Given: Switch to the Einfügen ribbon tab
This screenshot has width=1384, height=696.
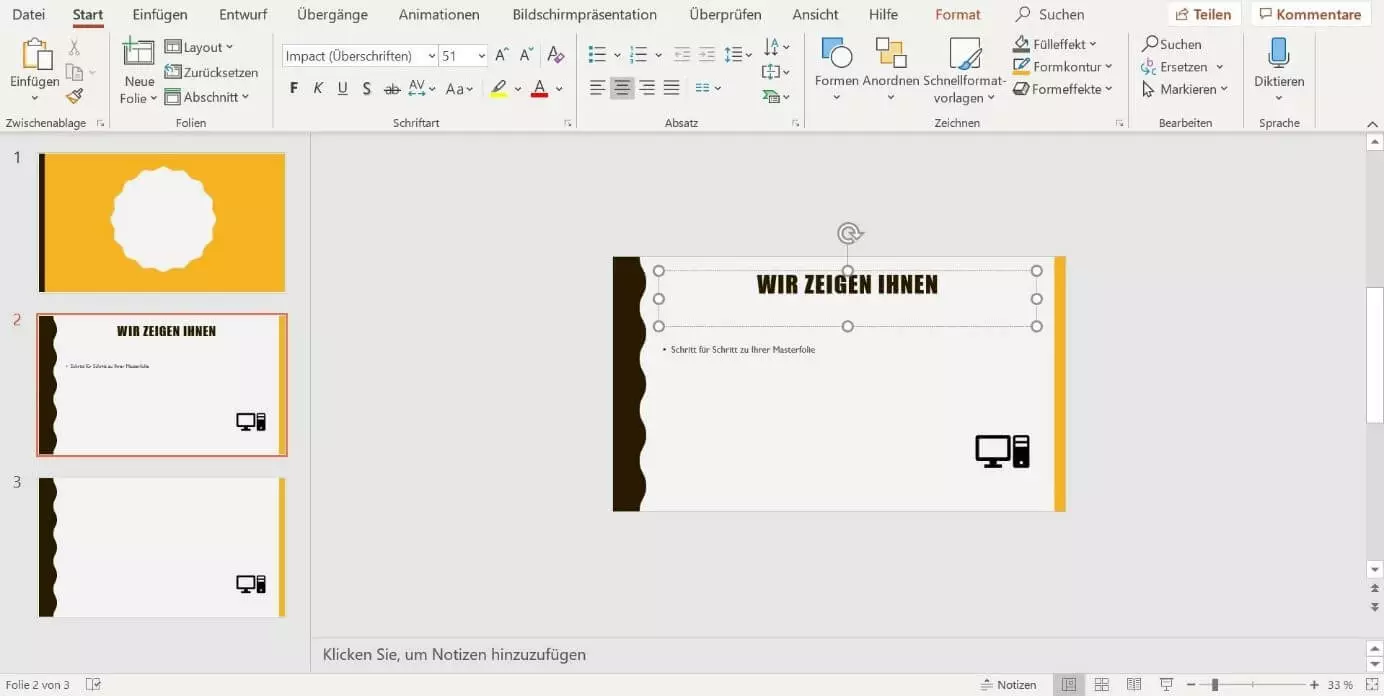Looking at the screenshot, I should (160, 15).
